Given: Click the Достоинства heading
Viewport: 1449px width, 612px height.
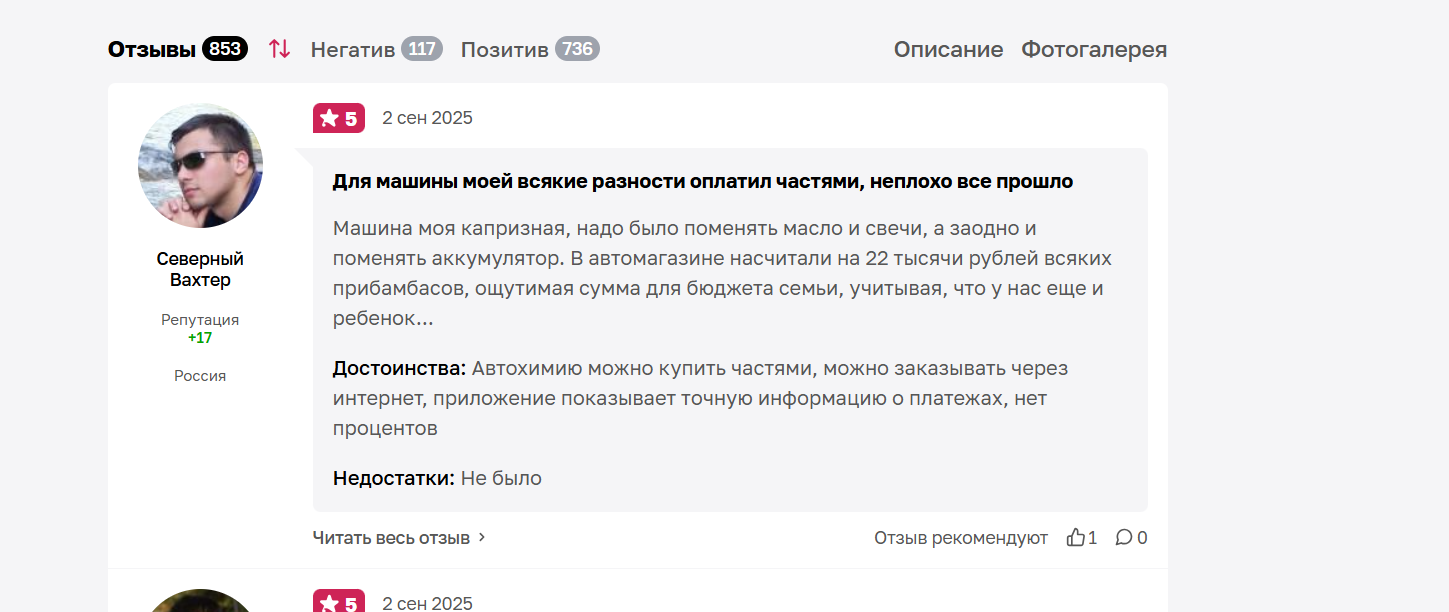Looking at the screenshot, I should [400, 368].
